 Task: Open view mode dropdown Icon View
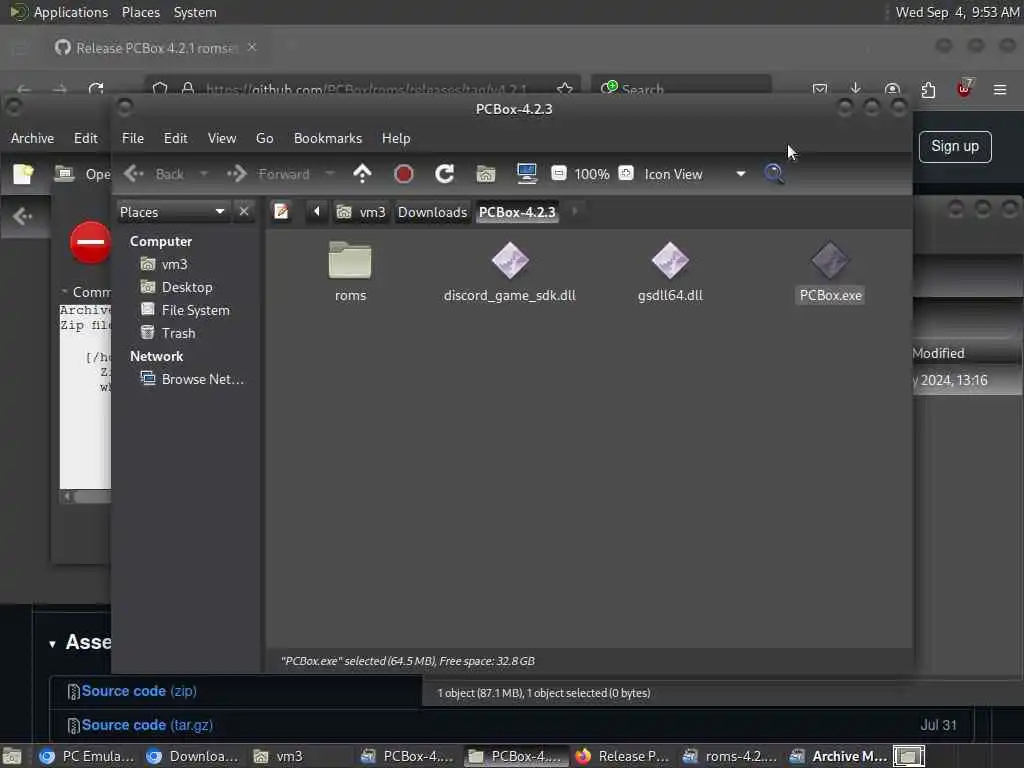coord(695,174)
